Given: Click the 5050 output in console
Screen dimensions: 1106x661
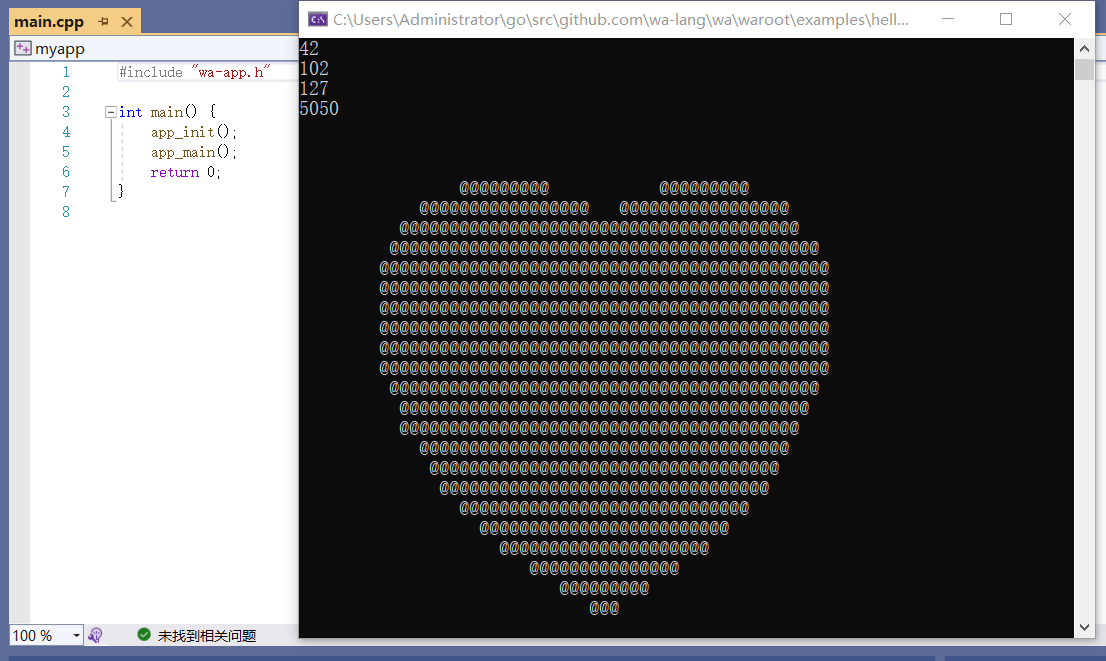Looking at the screenshot, I should 320,109.
